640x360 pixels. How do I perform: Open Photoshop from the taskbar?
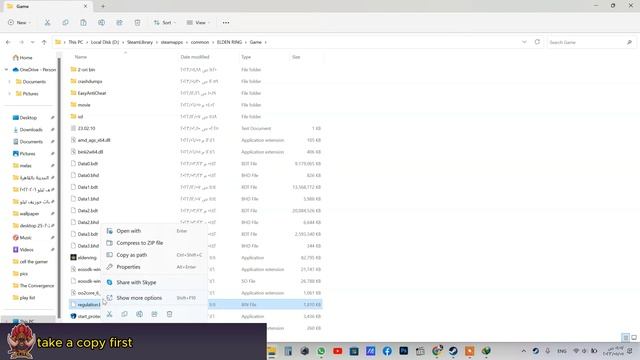[404, 351]
